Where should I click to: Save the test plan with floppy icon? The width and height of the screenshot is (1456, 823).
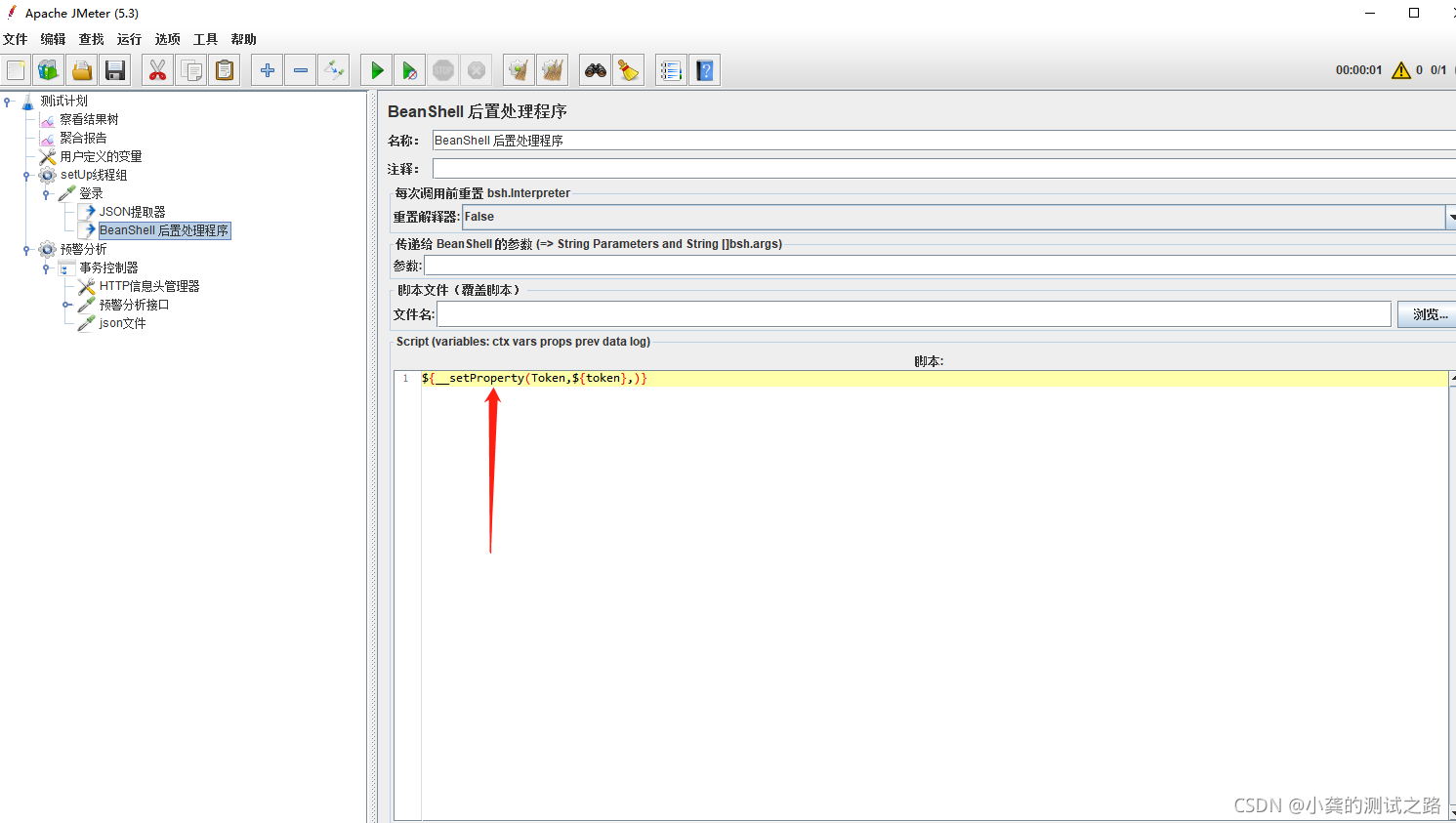[115, 70]
